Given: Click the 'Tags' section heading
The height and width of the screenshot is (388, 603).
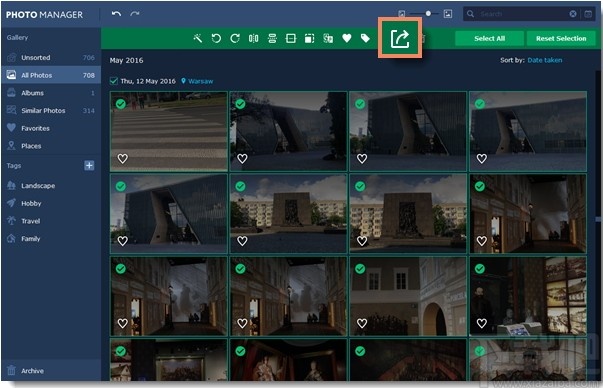Looking at the screenshot, I should [14, 166].
